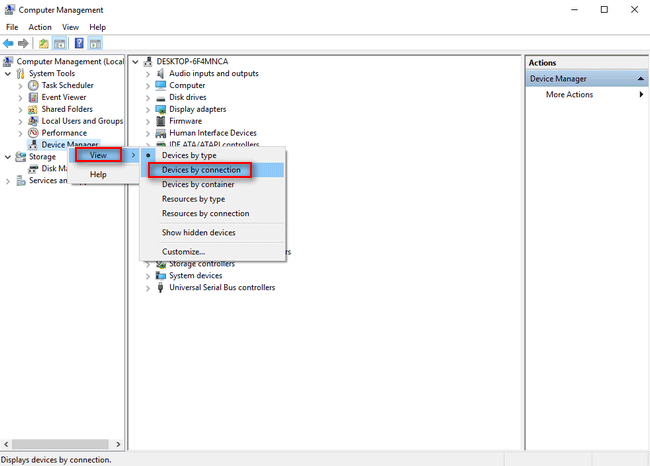Choose Resources by connection

point(213,214)
